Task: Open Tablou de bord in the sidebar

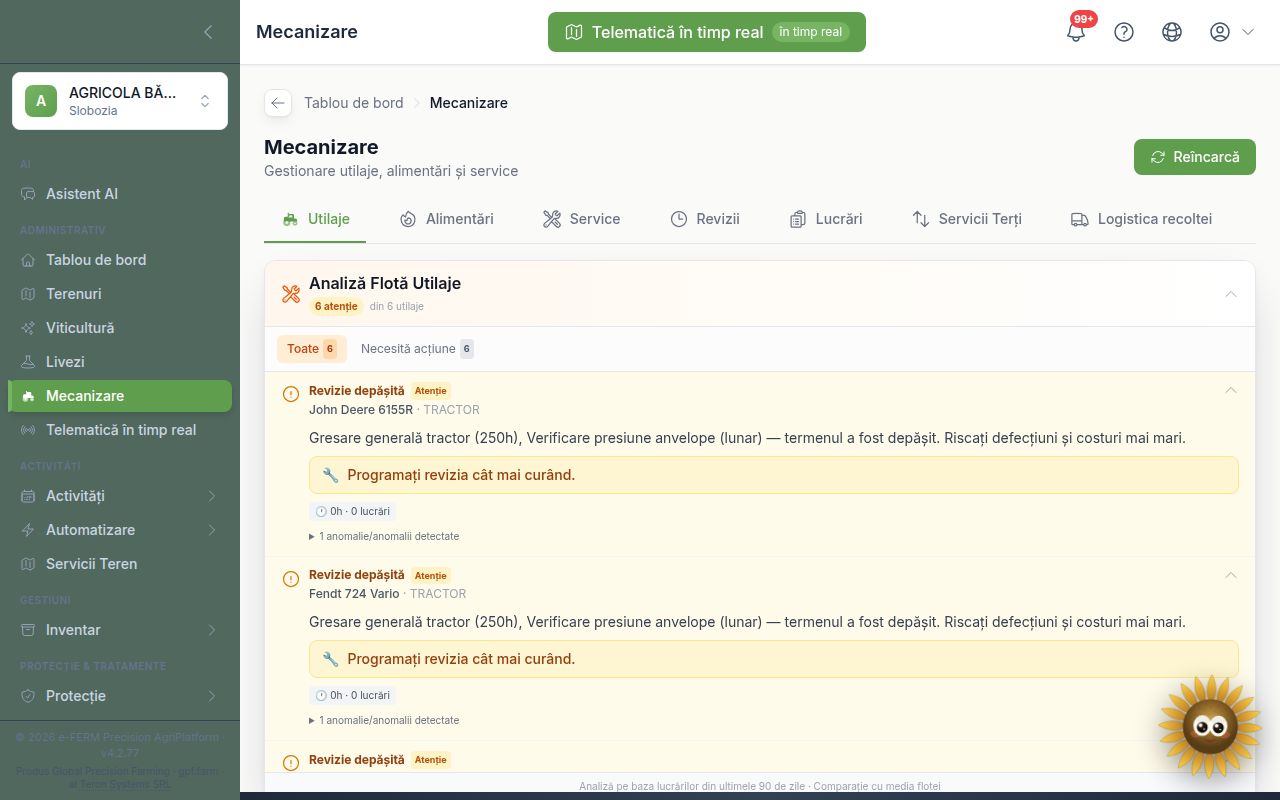Action: point(120,260)
